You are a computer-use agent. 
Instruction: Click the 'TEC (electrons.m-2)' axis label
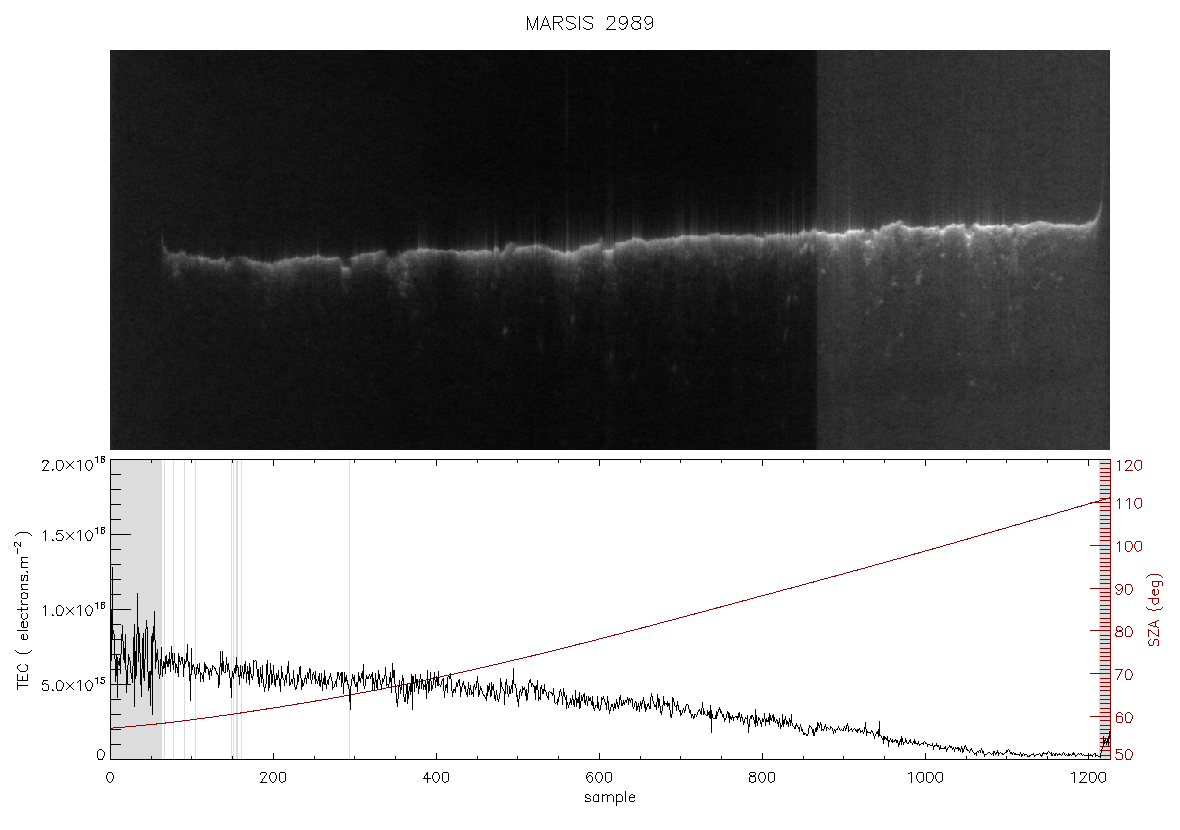click(23, 610)
